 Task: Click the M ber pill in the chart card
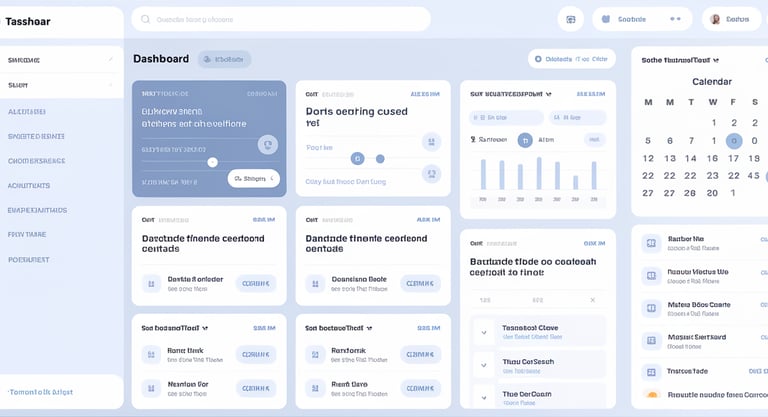click(577, 118)
